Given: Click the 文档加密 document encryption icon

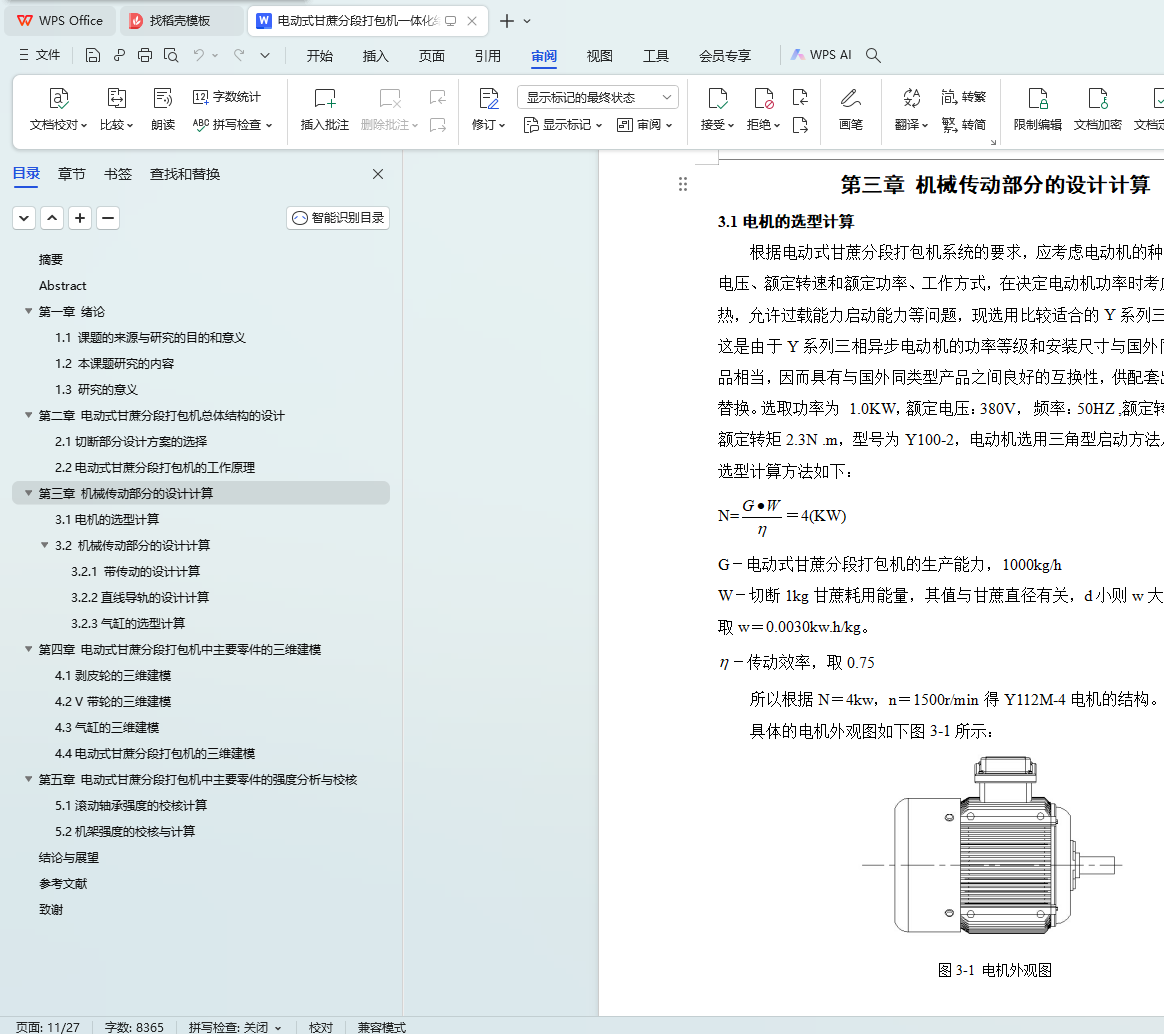Looking at the screenshot, I should point(1097,100).
